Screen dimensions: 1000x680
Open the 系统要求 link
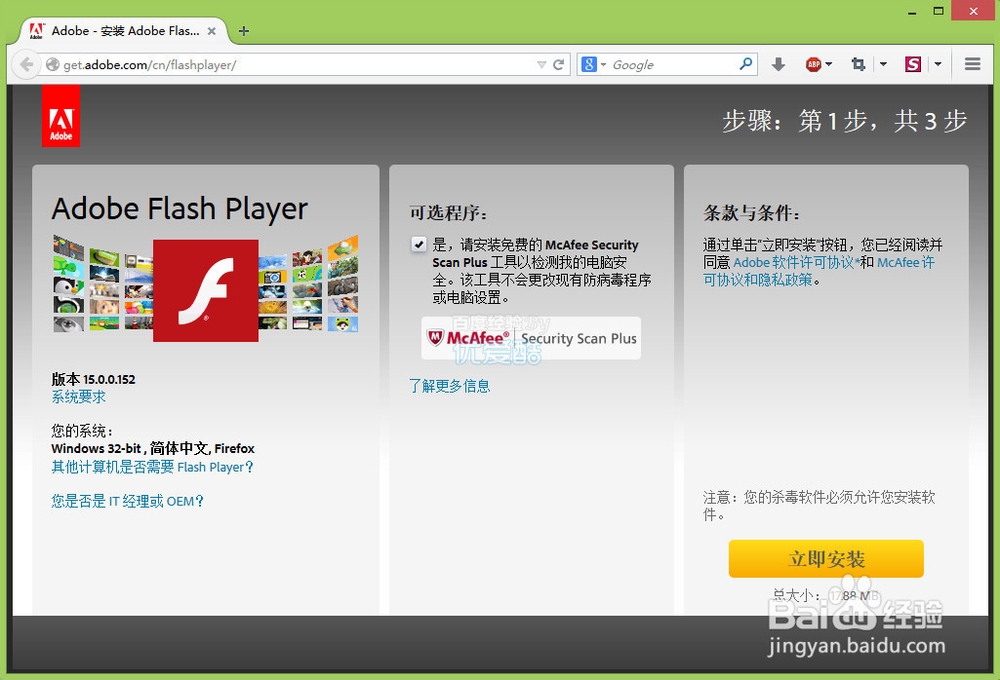pos(77,397)
